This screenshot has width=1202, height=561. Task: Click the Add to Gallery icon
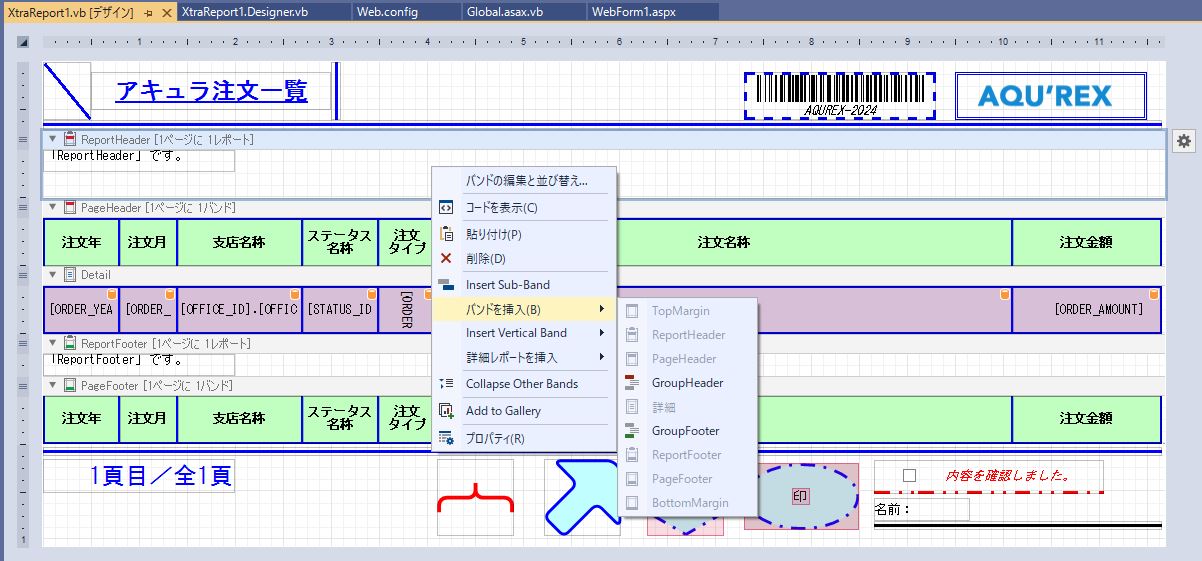tap(446, 411)
